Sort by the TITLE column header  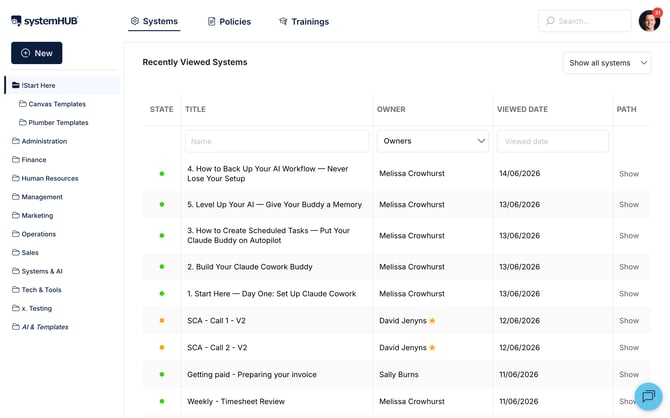(195, 109)
